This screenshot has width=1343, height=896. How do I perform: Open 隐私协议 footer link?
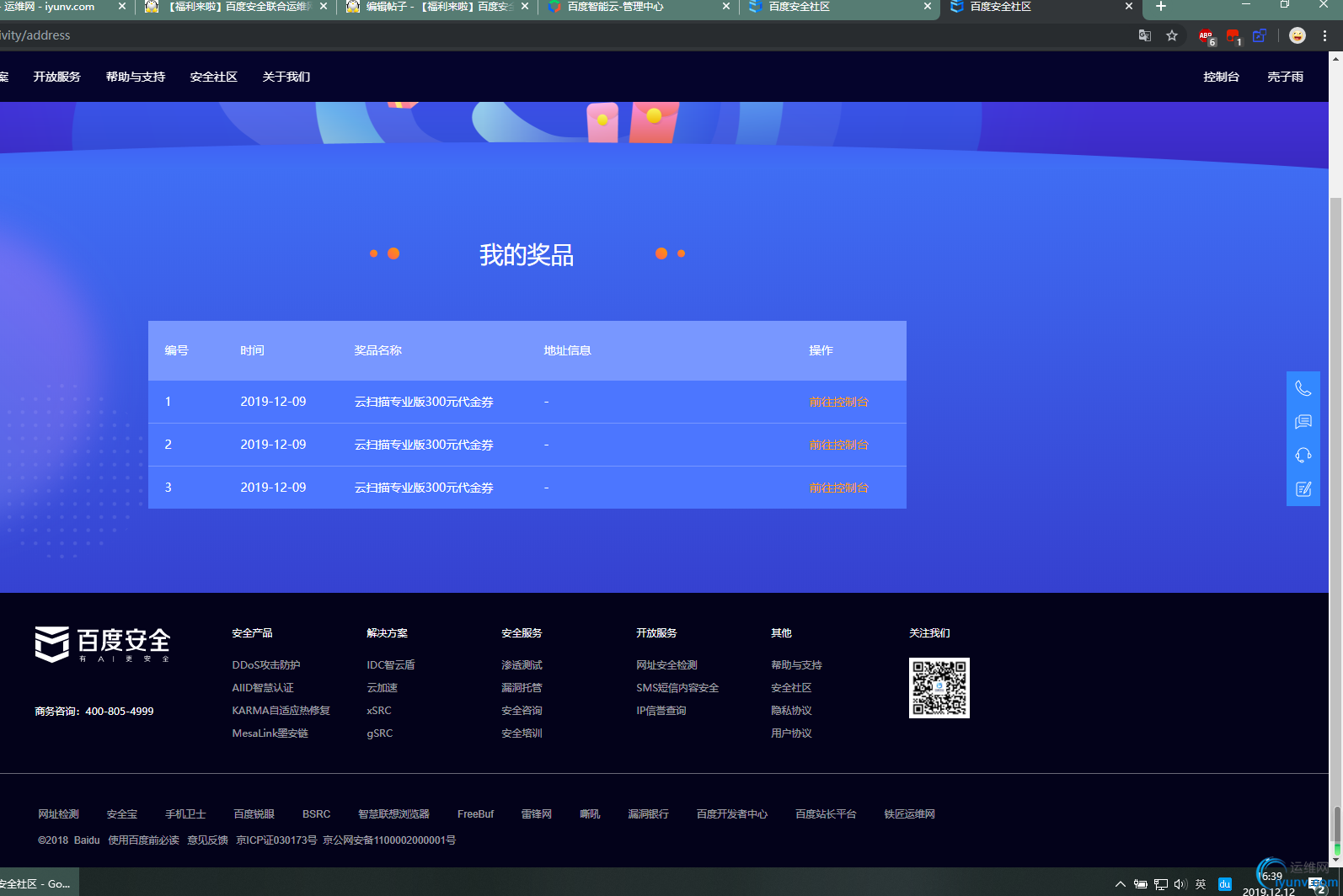pos(791,711)
